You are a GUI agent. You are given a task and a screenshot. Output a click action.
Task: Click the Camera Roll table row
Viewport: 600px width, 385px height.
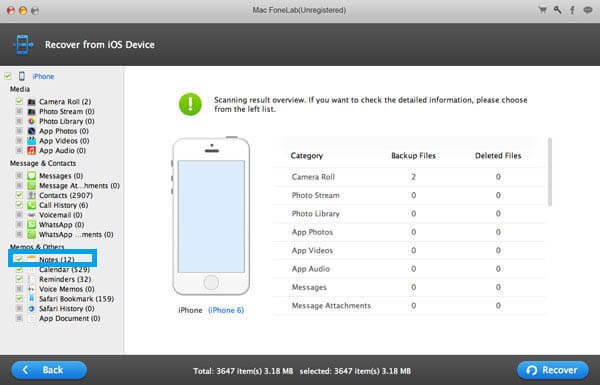[x=409, y=177]
